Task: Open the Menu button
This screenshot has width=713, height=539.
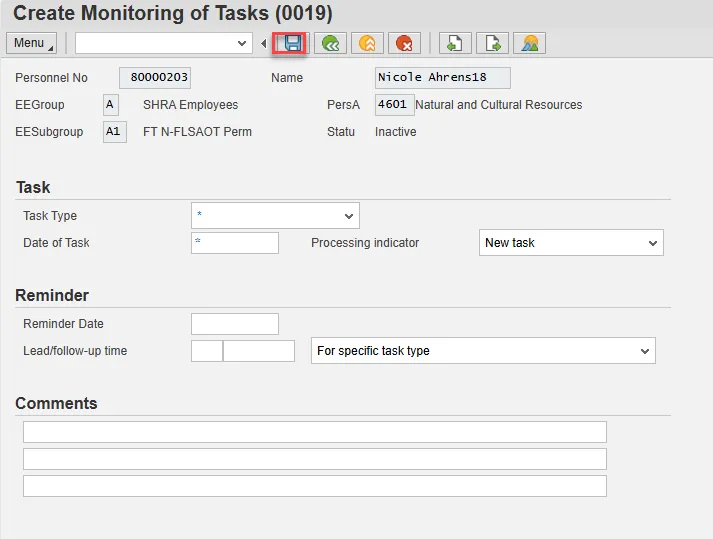Action: (31, 43)
